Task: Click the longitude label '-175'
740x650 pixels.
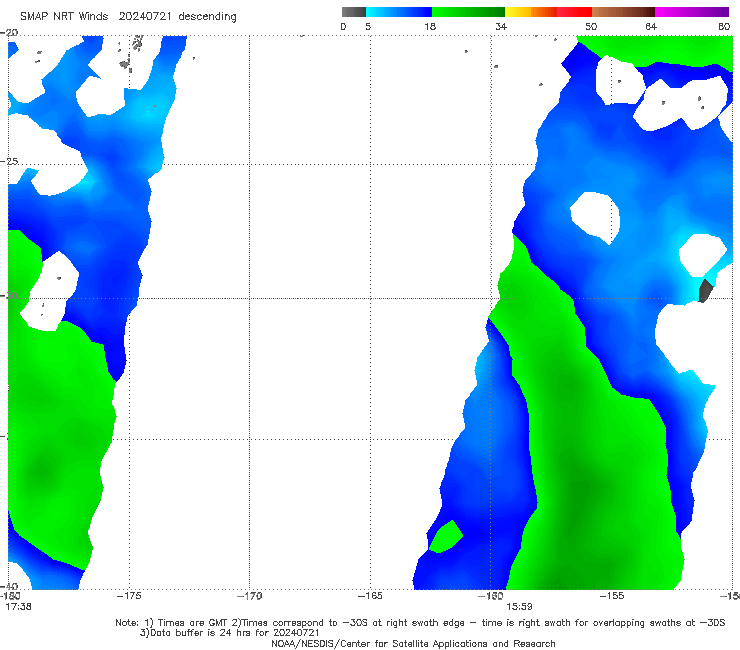Action: (129, 596)
